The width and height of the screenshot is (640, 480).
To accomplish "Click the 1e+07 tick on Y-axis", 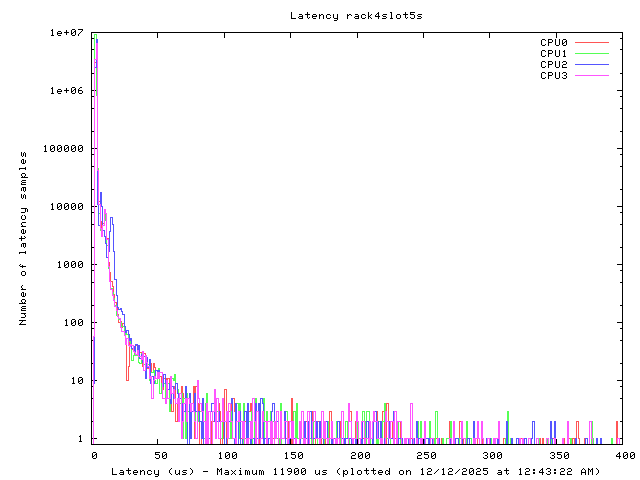I will tap(66, 33).
